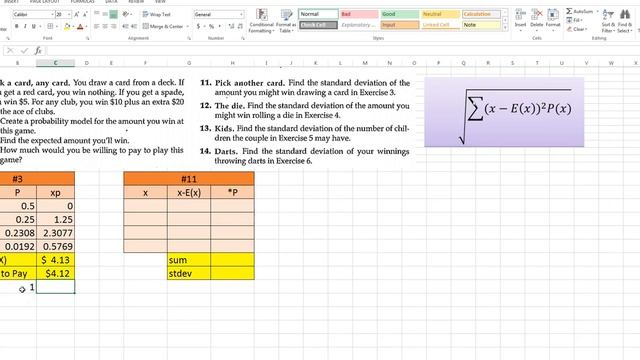Apply the red Font Color
The height and width of the screenshot is (360, 640).
click(80, 27)
